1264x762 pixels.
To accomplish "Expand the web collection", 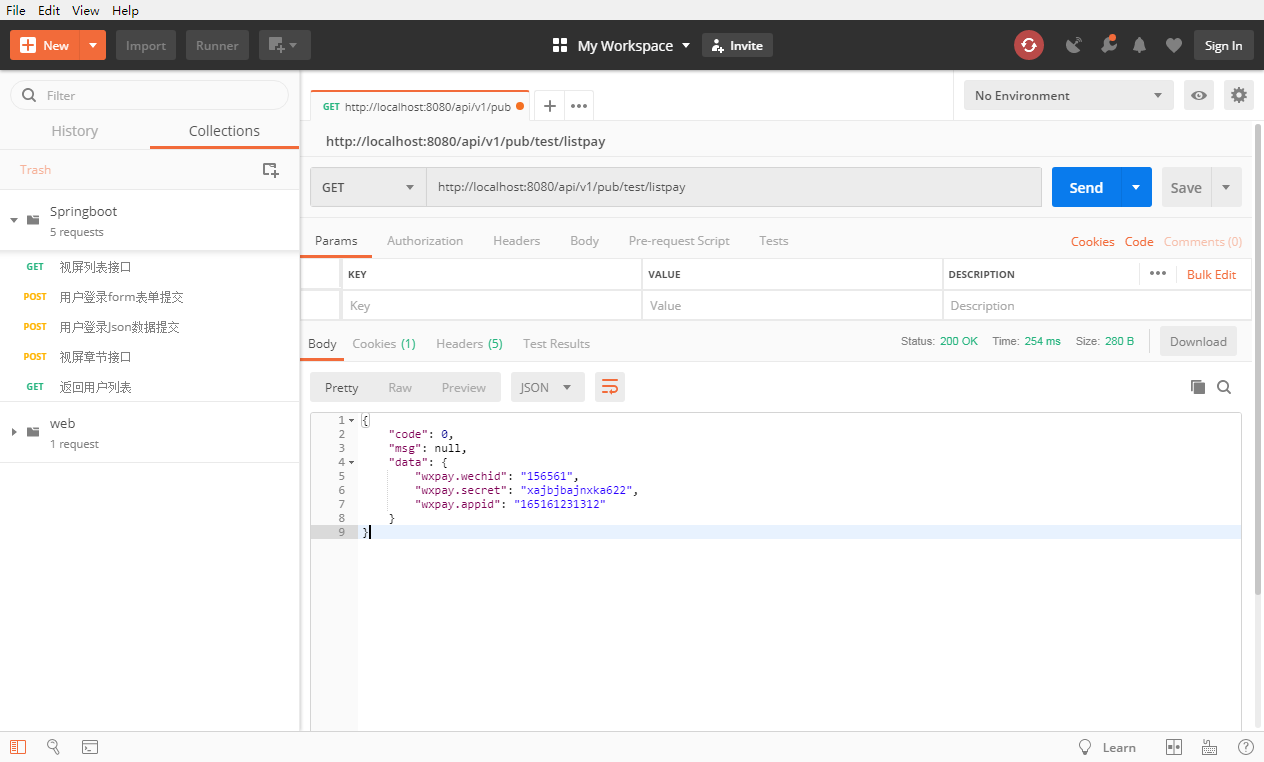I will (14, 431).
